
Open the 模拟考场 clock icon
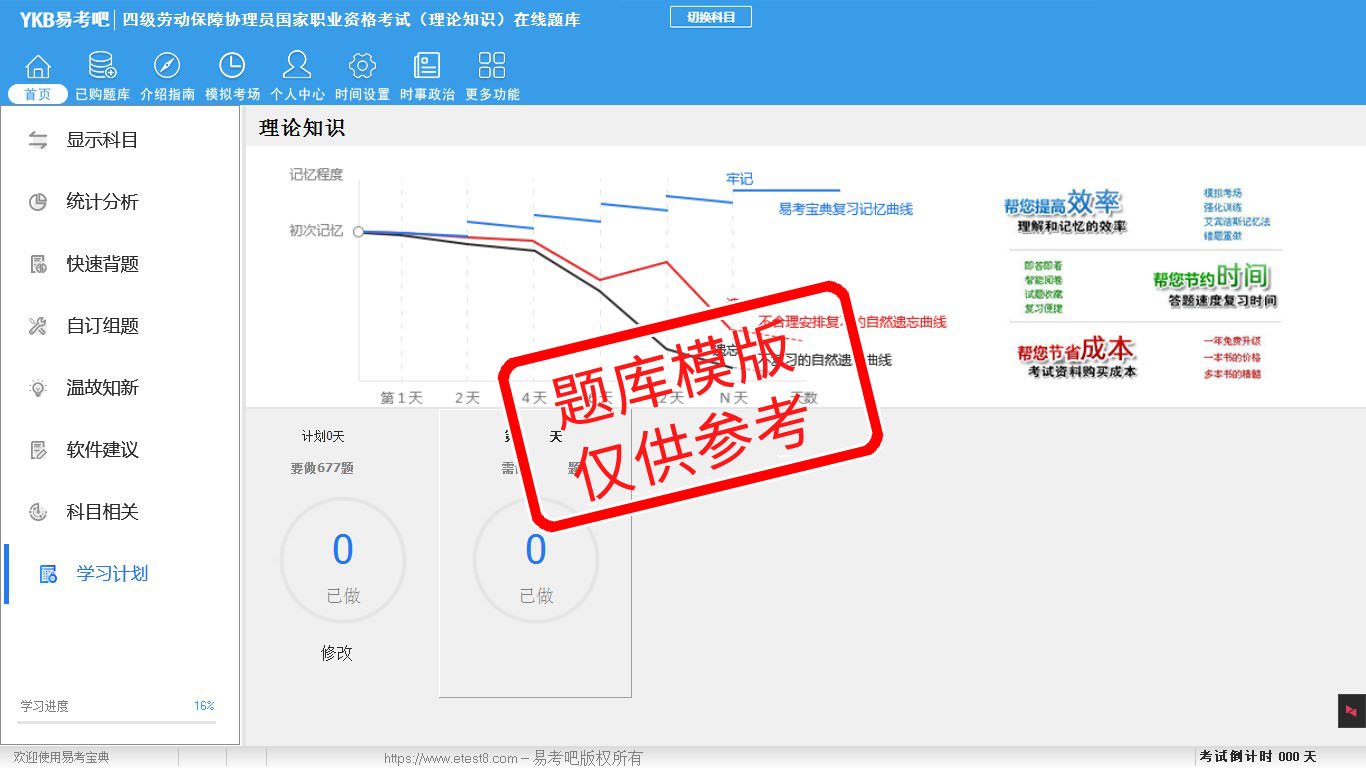tap(232, 67)
